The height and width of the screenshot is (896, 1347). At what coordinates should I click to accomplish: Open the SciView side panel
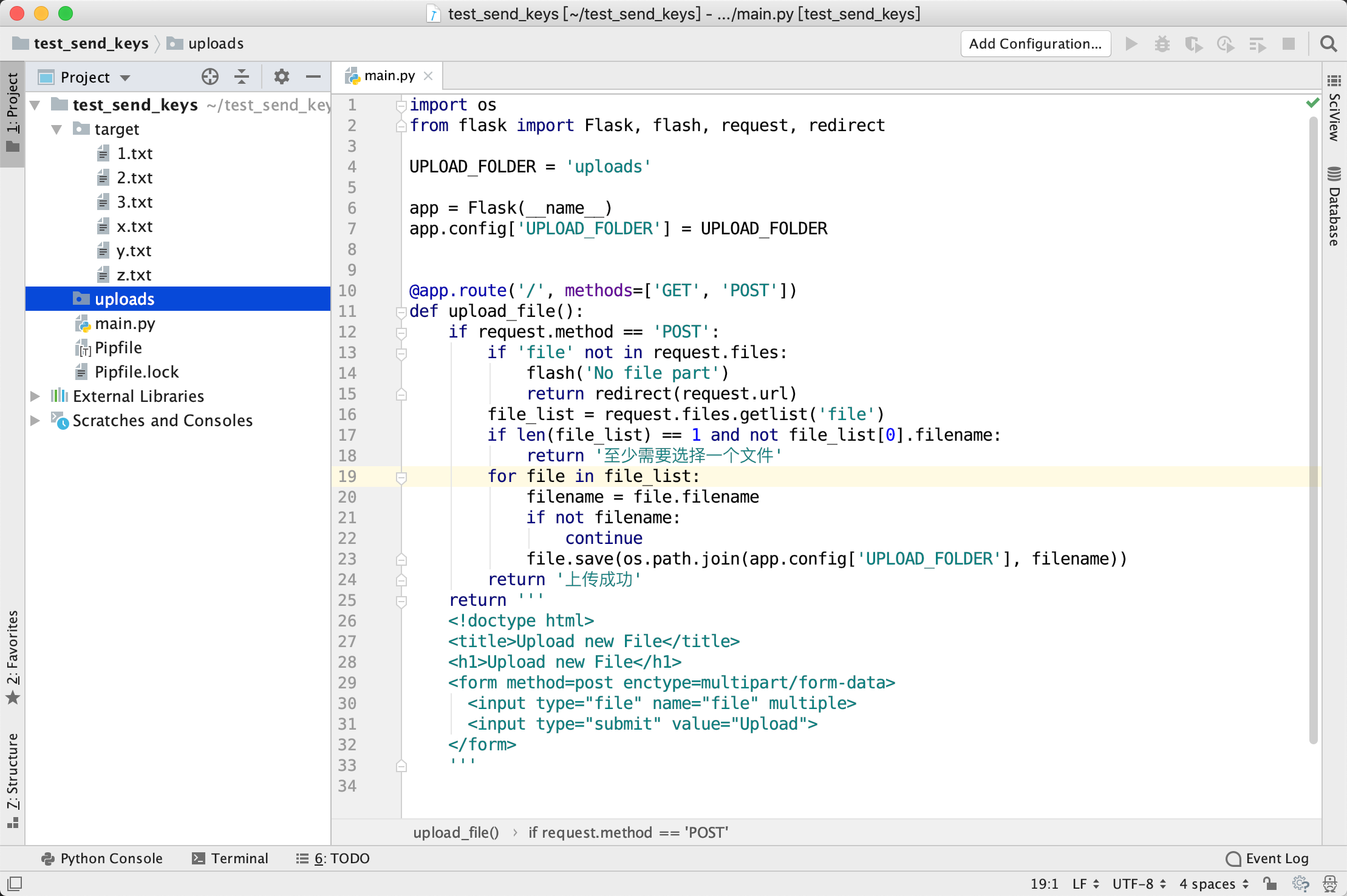tap(1334, 108)
